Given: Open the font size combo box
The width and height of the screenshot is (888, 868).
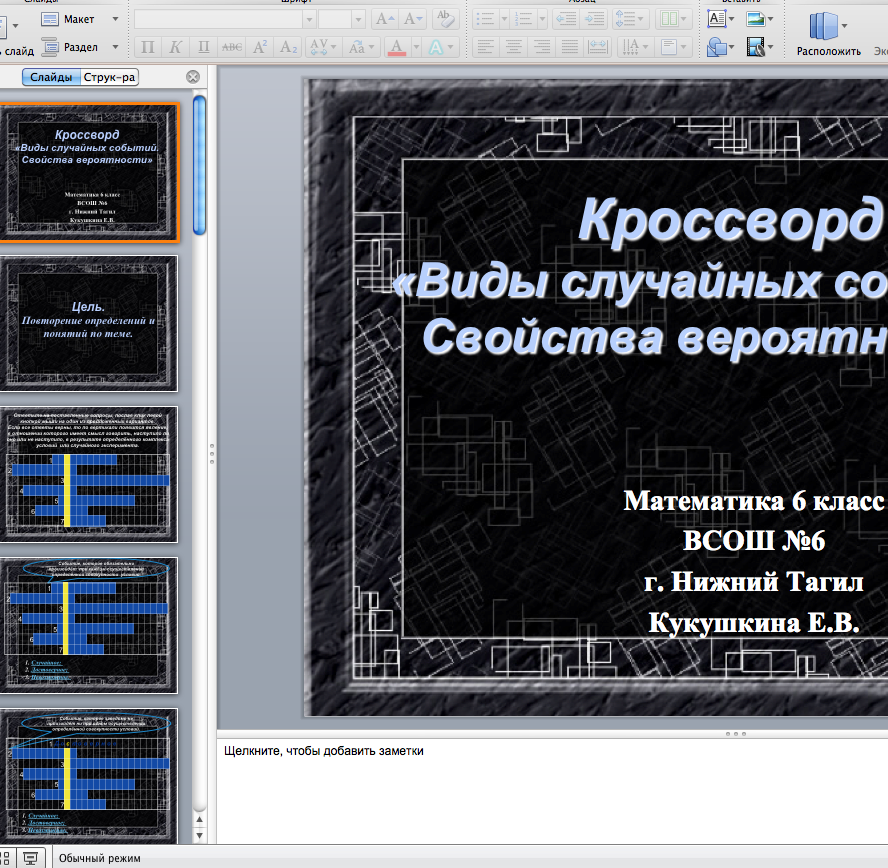Looking at the screenshot, I should click(x=341, y=19).
